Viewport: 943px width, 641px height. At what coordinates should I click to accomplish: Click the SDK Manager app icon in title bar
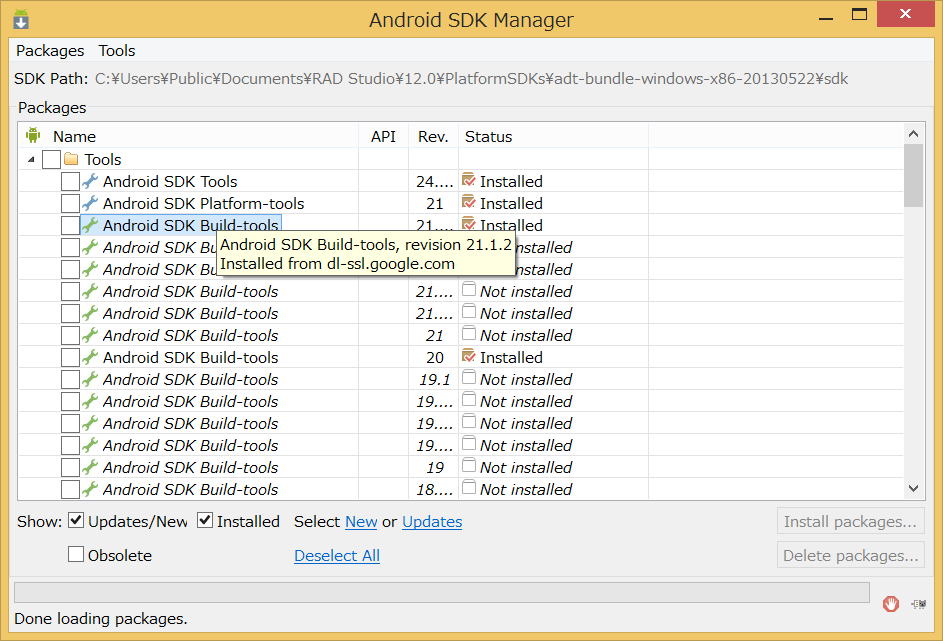pyautogui.click(x=21, y=20)
